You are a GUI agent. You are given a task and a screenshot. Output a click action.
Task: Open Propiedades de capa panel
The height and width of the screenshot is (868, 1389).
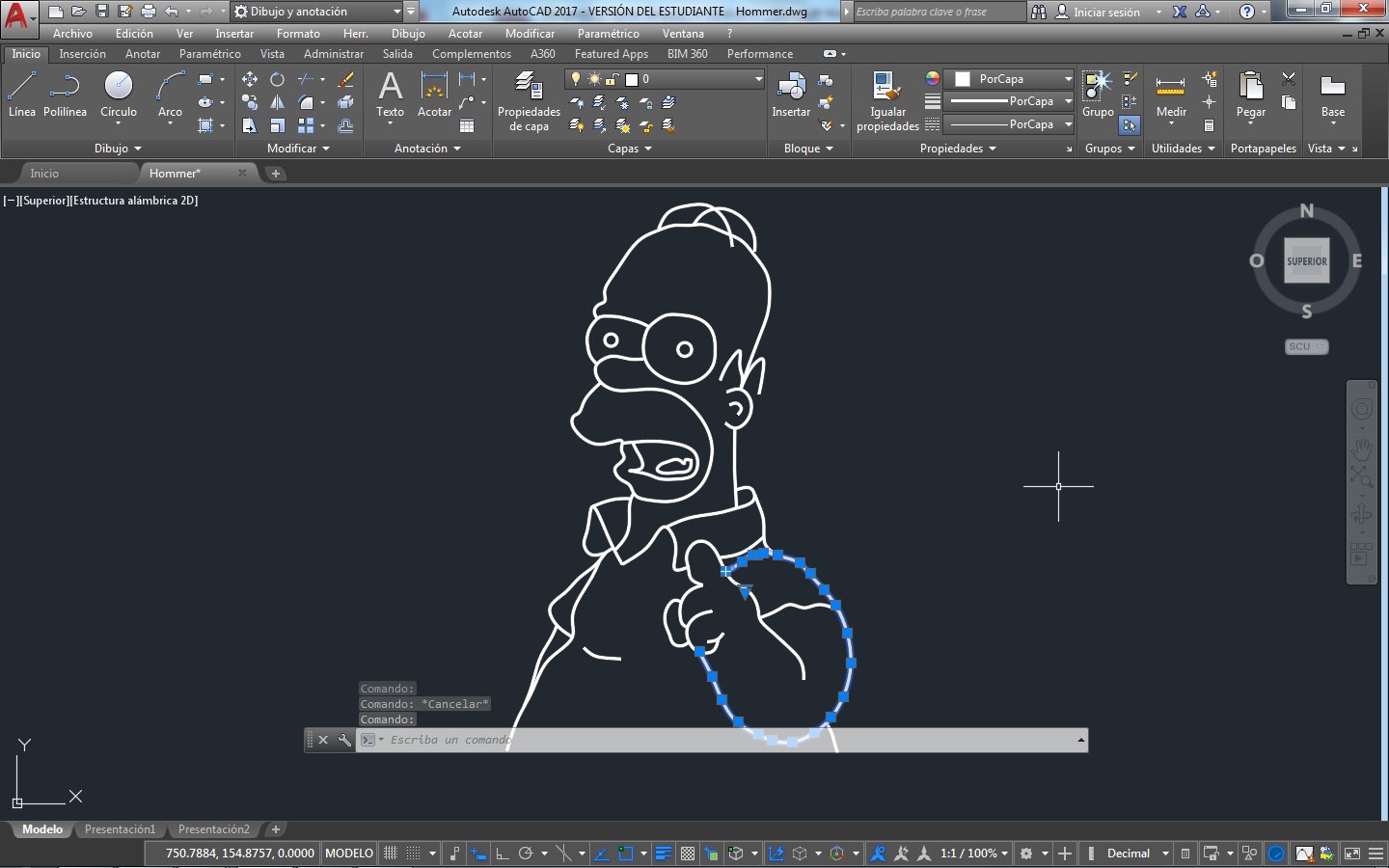pos(529,101)
